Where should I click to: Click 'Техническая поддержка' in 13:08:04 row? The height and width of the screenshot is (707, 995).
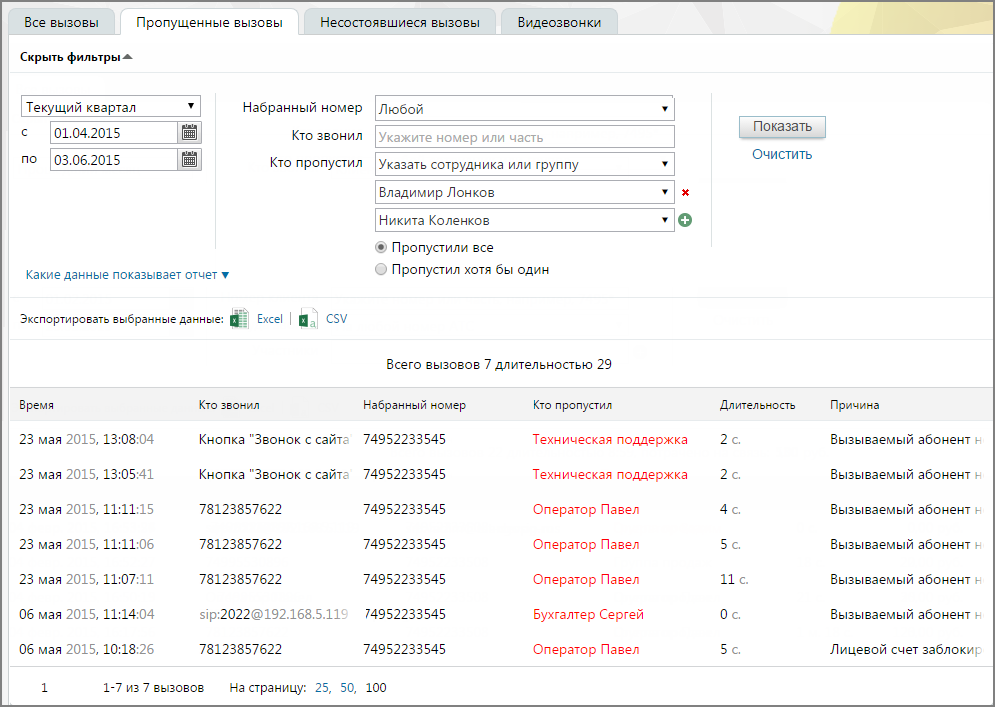click(x=610, y=439)
